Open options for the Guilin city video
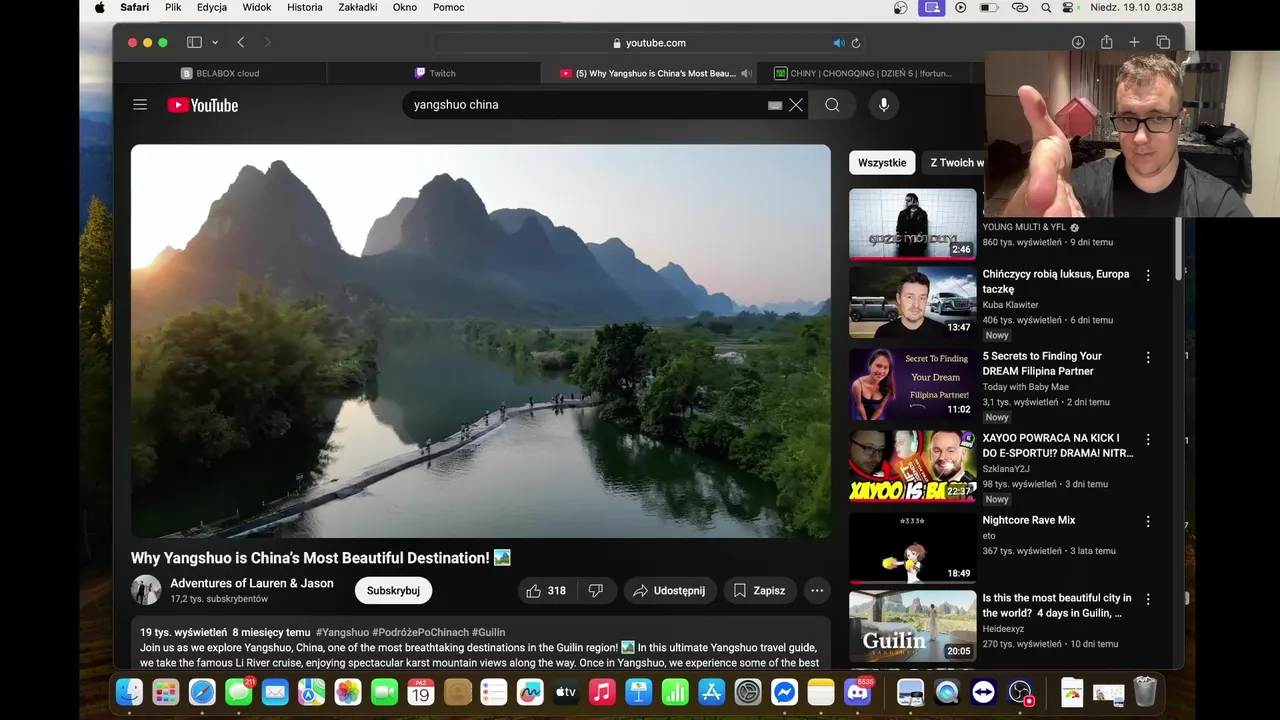The width and height of the screenshot is (1280, 720). (1148, 599)
